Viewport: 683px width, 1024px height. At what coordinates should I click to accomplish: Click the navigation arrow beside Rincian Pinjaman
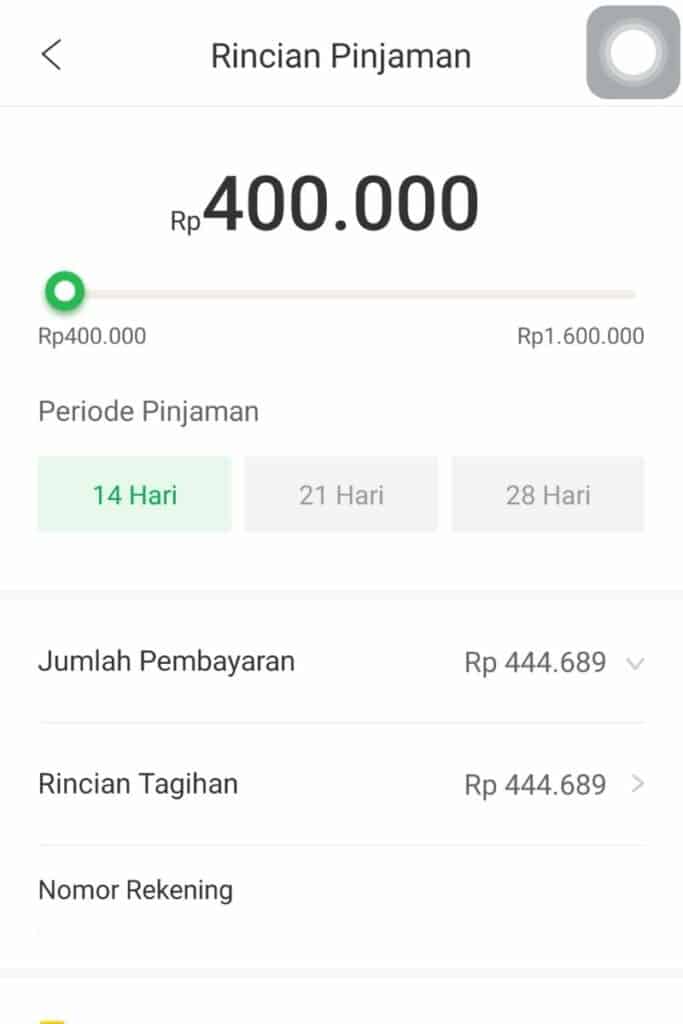(52, 55)
